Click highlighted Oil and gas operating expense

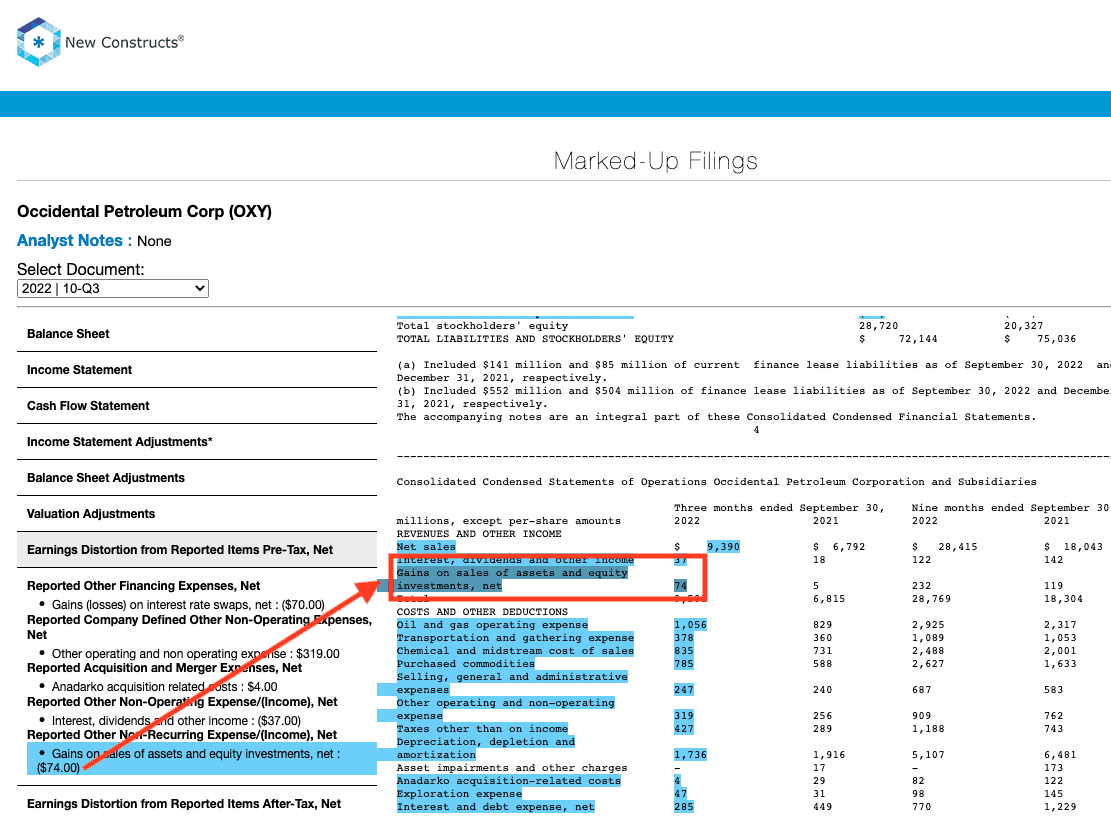coord(492,625)
